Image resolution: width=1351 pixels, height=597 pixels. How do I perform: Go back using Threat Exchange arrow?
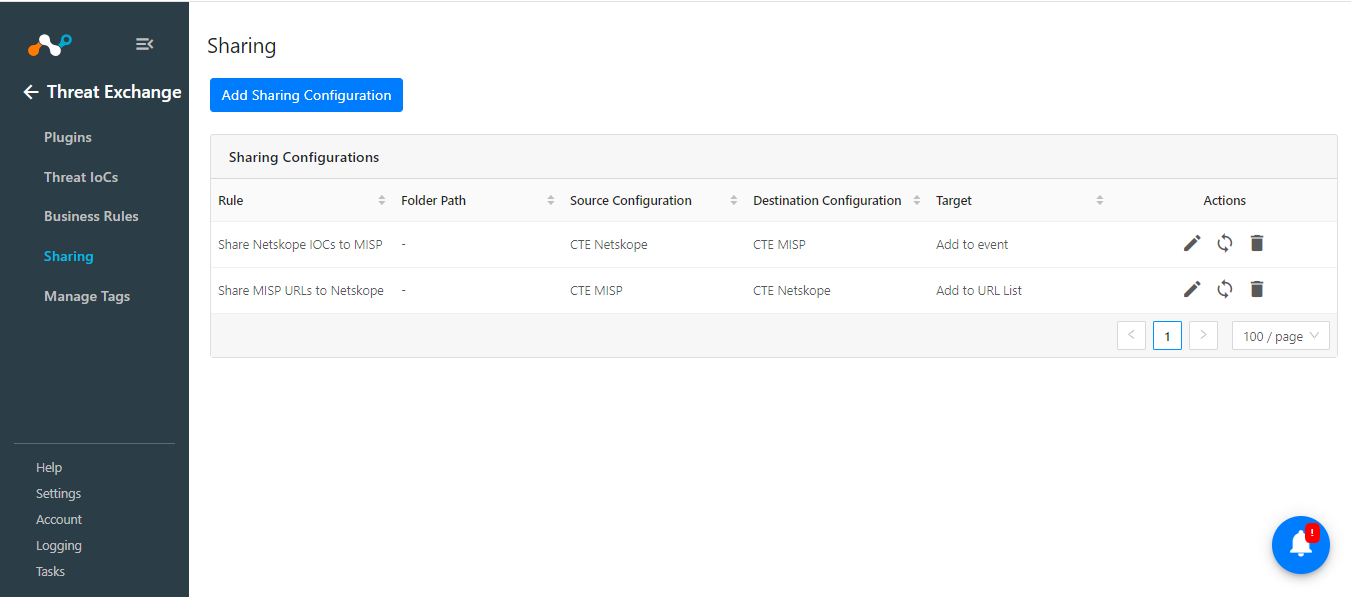(31, 92)
